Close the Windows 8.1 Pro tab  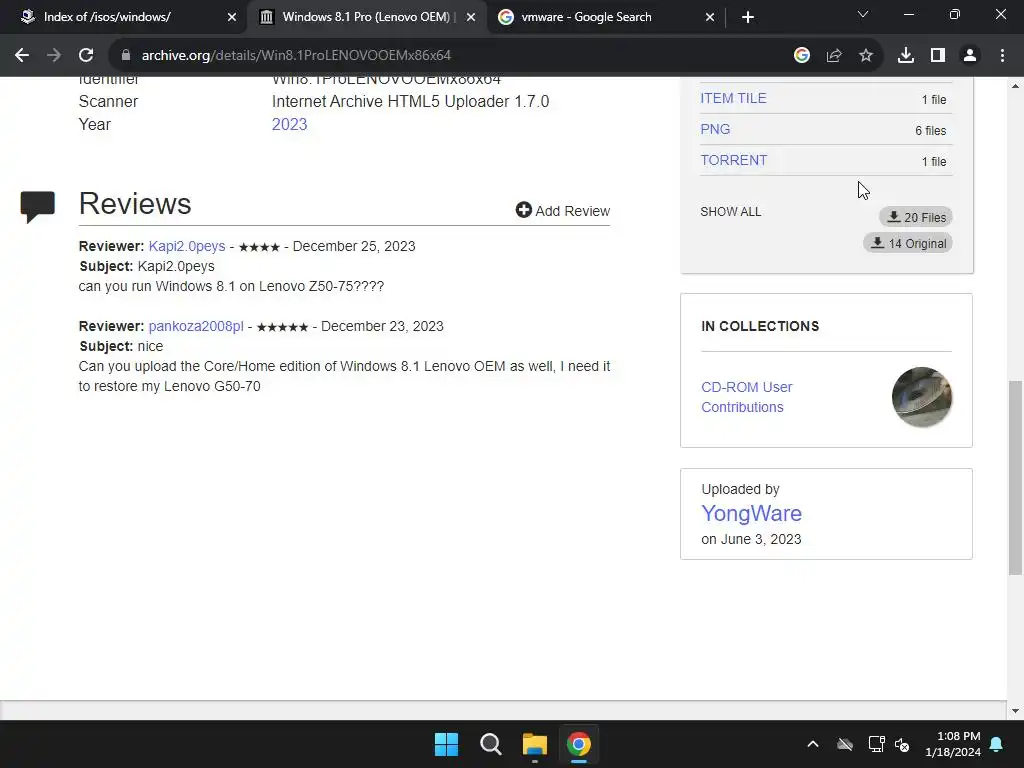(x=471, y=17)
